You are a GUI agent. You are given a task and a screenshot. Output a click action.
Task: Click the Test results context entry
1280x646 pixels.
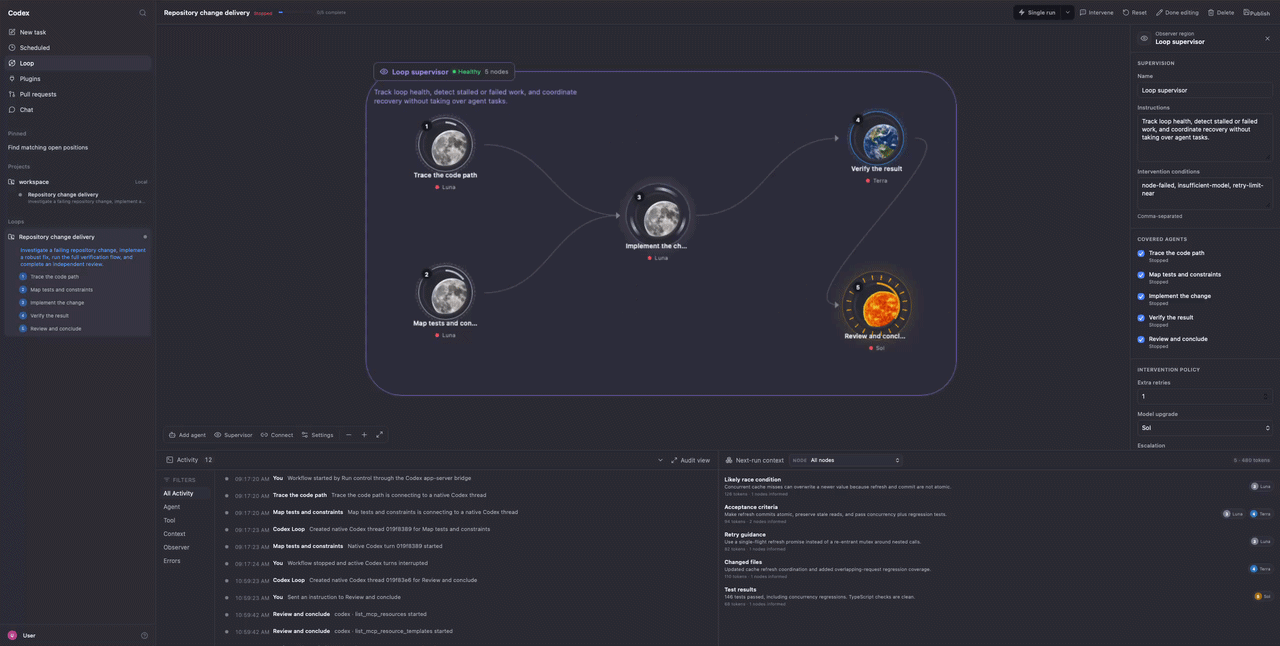998,596
